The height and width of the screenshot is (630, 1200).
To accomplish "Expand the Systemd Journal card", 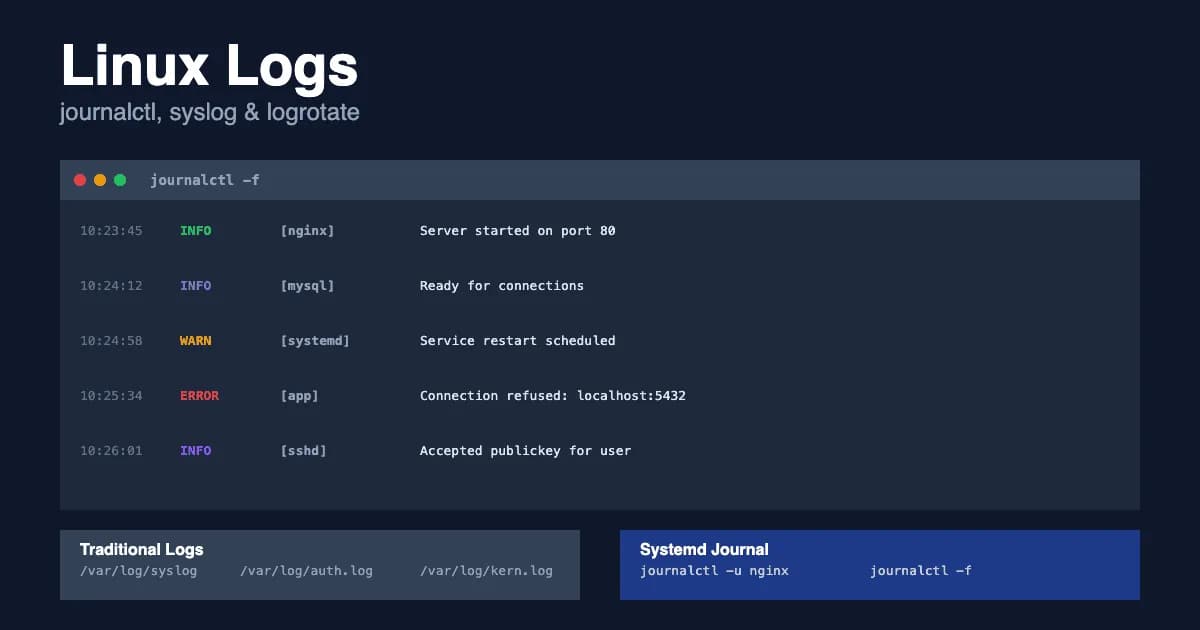I will click(x=880, y=563).
